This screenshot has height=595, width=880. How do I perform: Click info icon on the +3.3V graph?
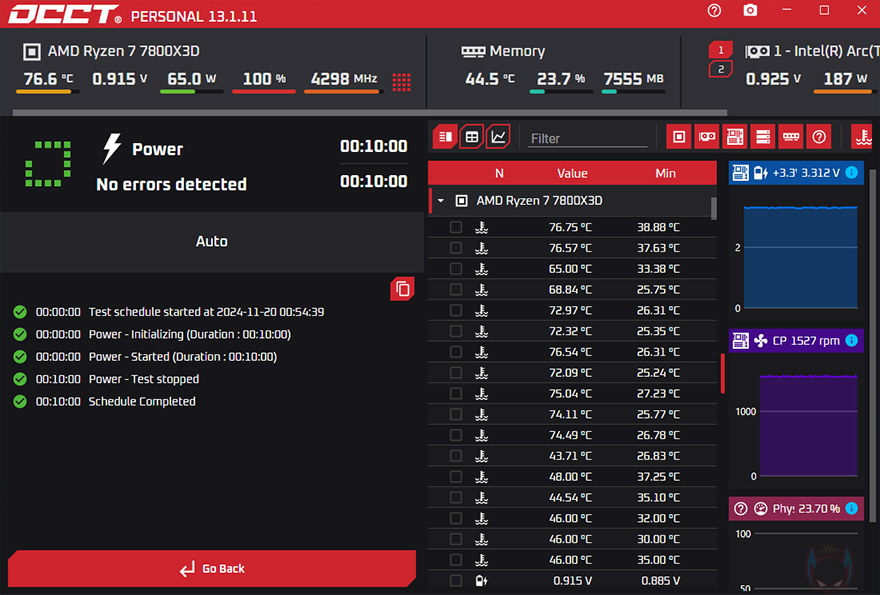tap(851, 172)
